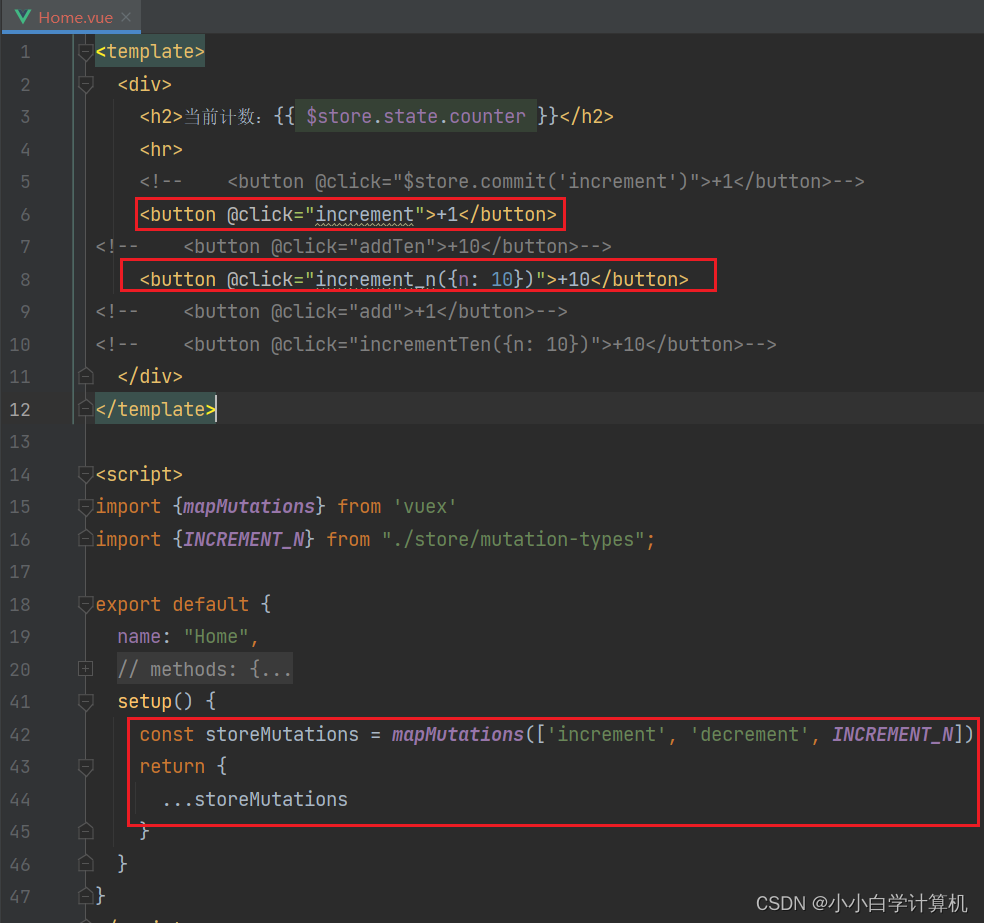
Task: Click the mapMutations call on line 42
Action: coord(458,734)
